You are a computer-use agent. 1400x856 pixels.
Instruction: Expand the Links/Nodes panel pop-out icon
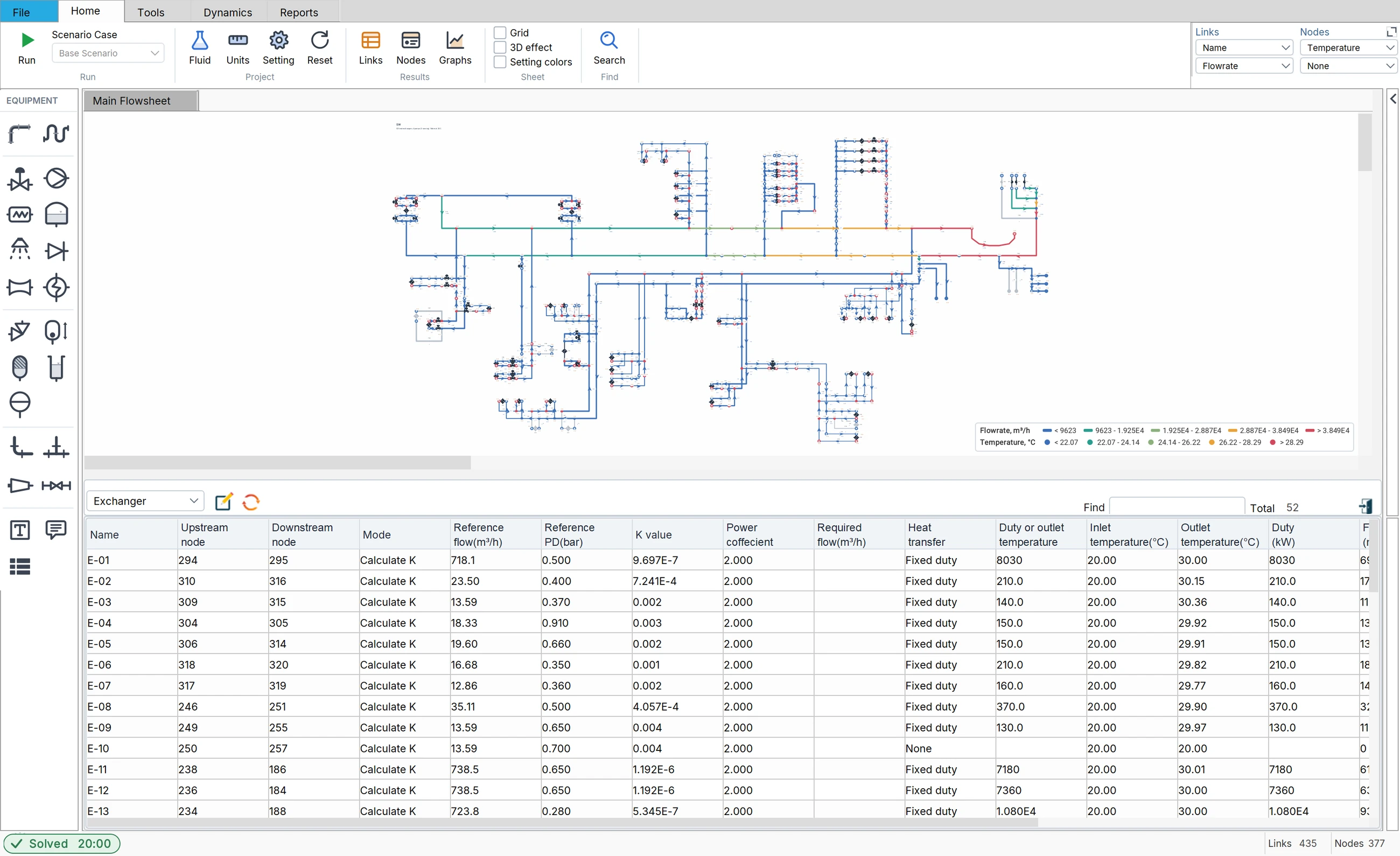1391,32
